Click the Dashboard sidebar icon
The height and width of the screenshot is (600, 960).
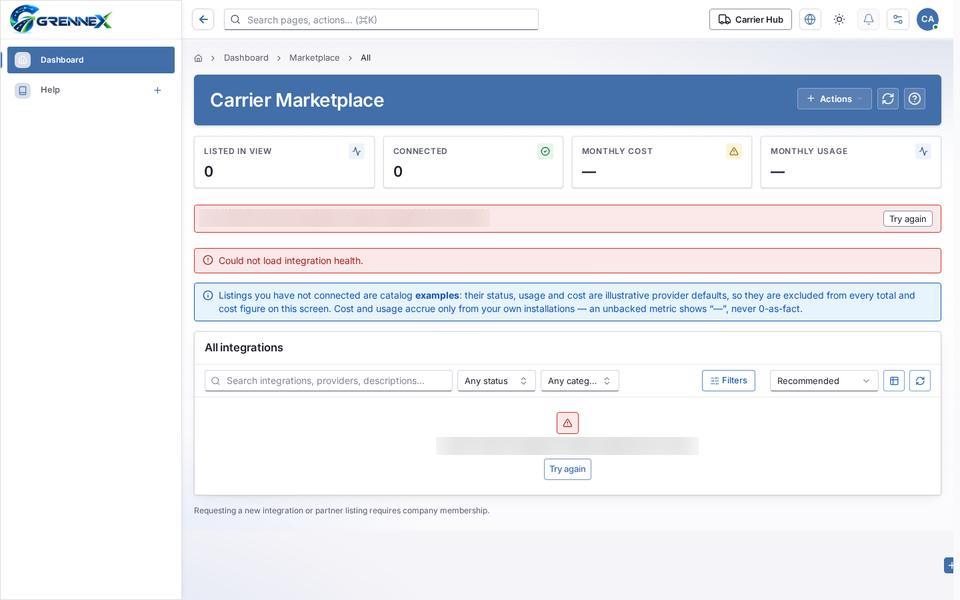(23, 60)
